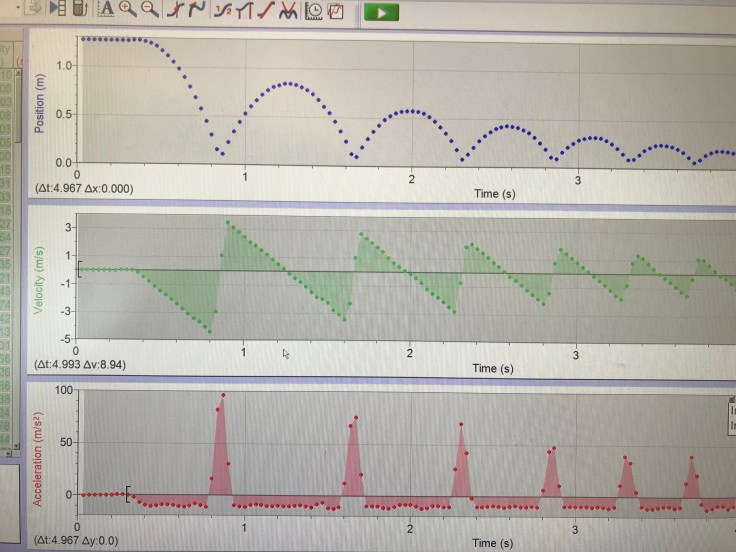Select the Zoom In magnifier tool
This screenshot has width=736, height=552.
(128, 10)
